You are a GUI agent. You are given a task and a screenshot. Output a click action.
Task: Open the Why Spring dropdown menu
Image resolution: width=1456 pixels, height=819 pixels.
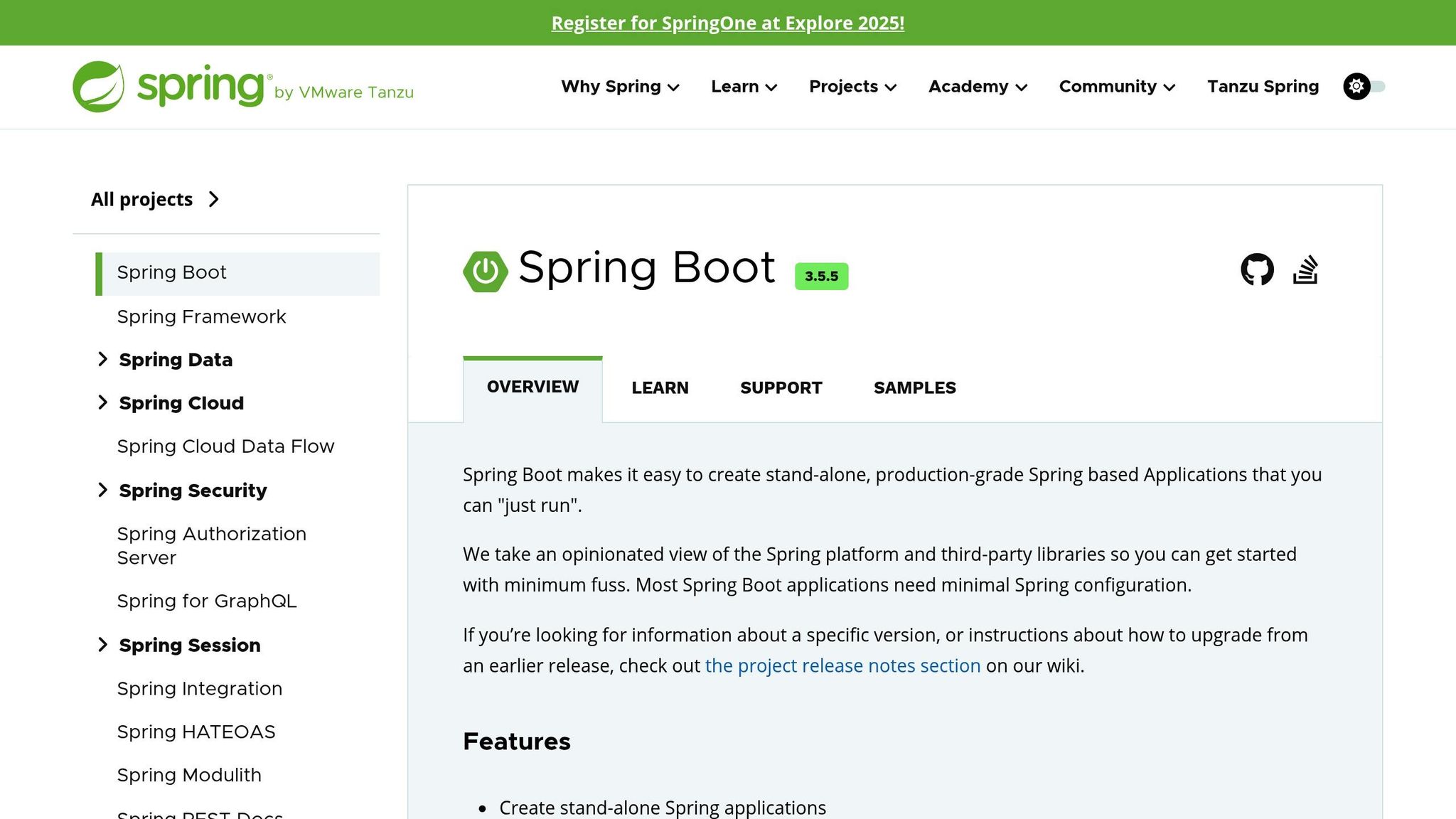click(620, 87)
